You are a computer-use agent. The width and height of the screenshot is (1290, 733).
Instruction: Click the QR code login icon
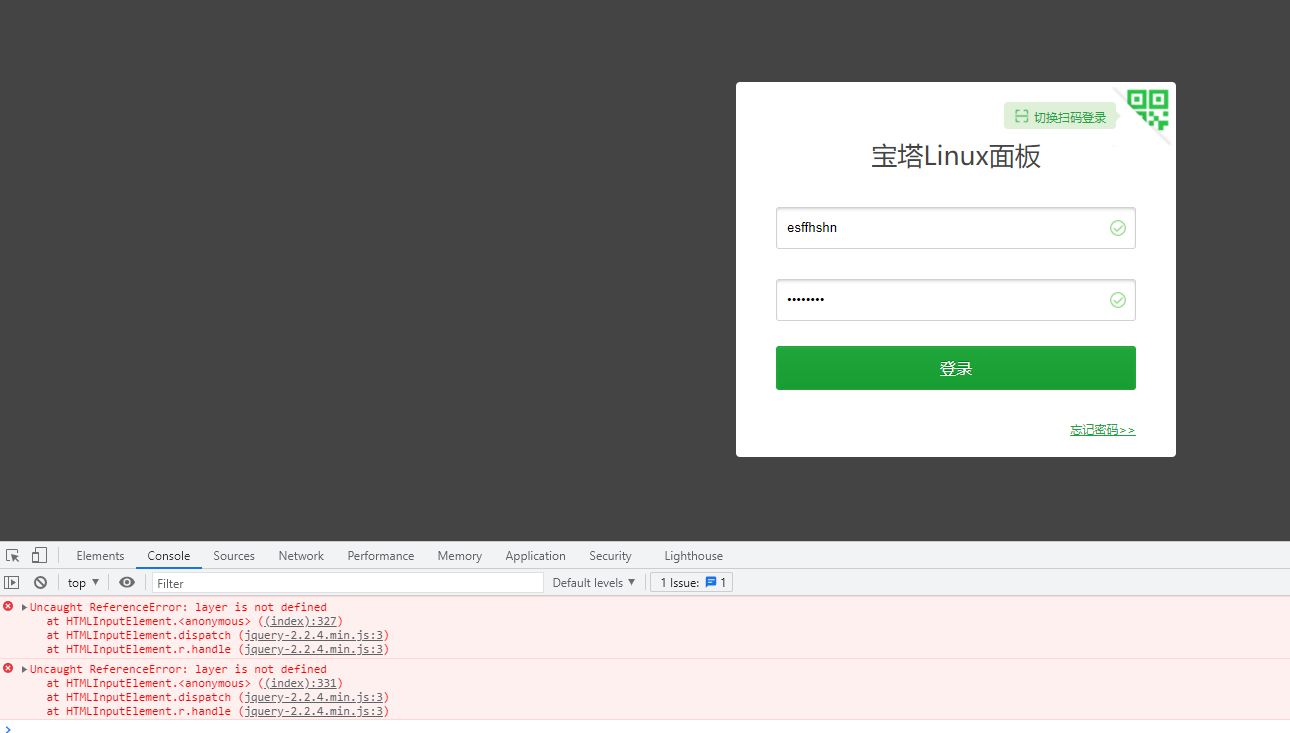[1148, 109]
